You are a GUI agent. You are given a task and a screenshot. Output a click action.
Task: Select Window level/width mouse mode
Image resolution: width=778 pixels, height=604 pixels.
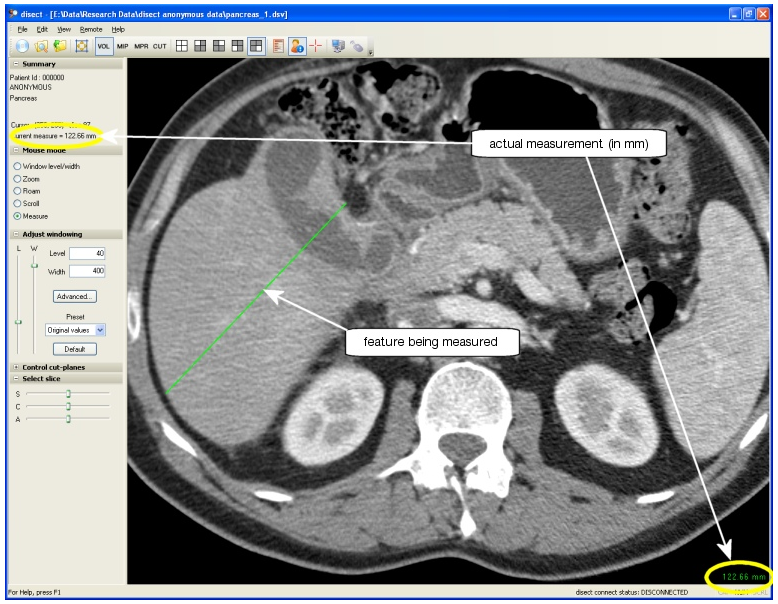point(17,166)
